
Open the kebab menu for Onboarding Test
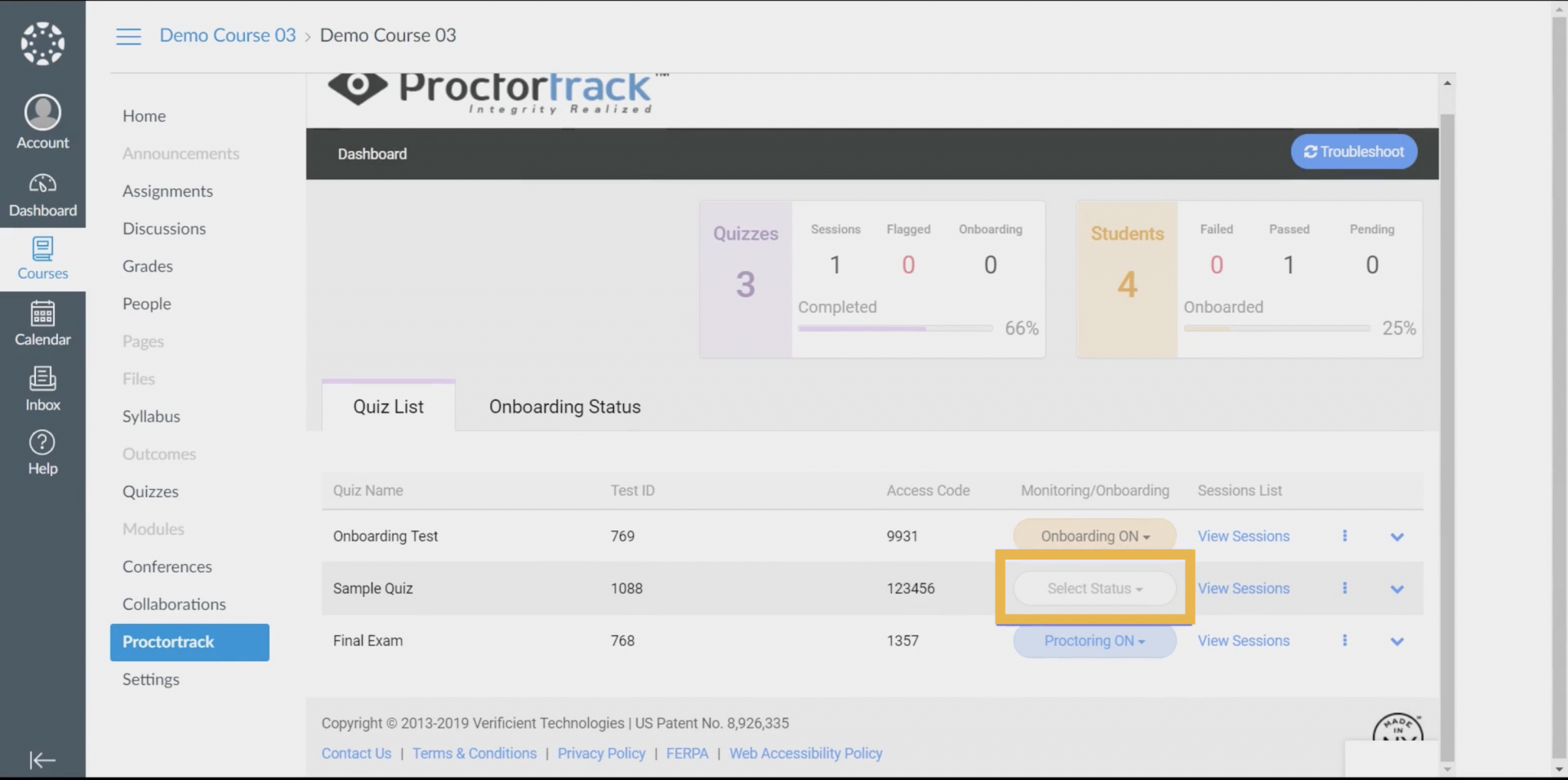click(1344, 536)
